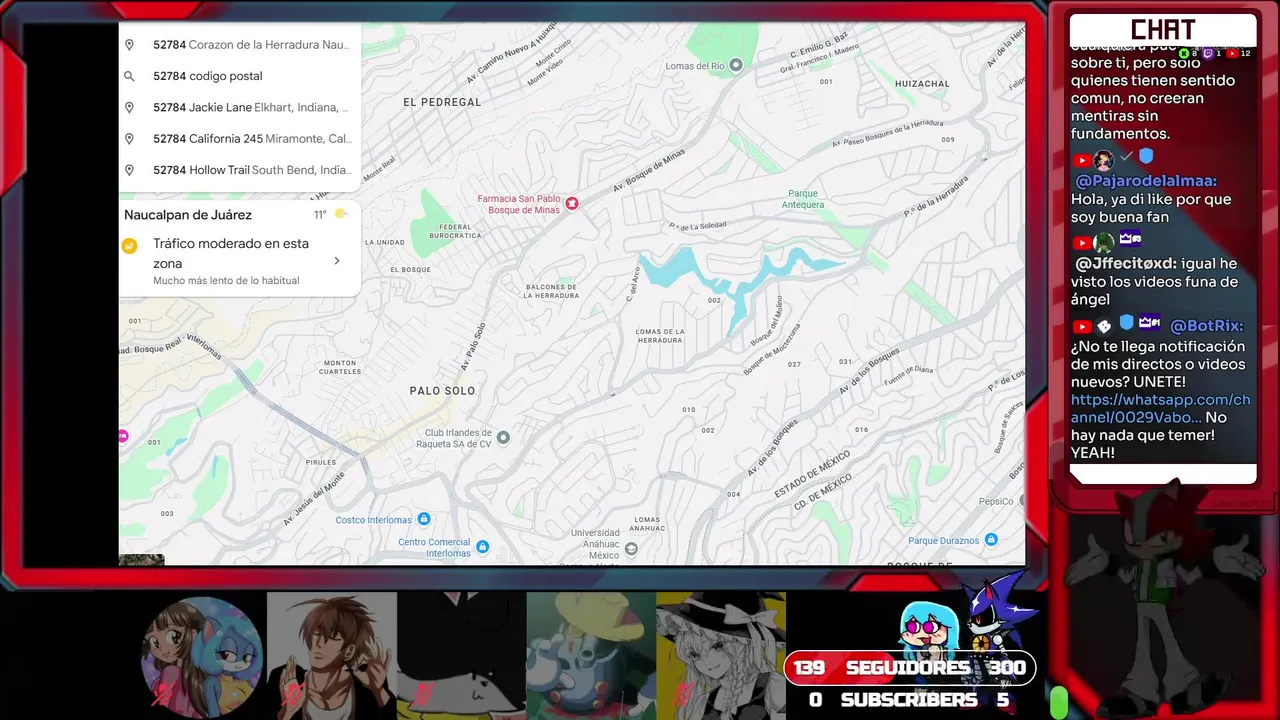Click the dice badge beside @BotRix
Viewport: 1280px width, 720px height.
tap(1104, 326)
